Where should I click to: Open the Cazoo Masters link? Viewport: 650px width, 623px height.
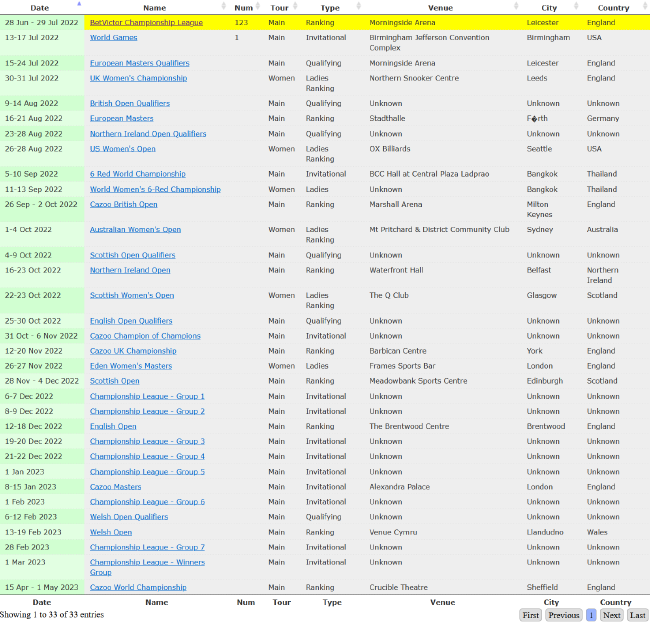click(116, 487)
